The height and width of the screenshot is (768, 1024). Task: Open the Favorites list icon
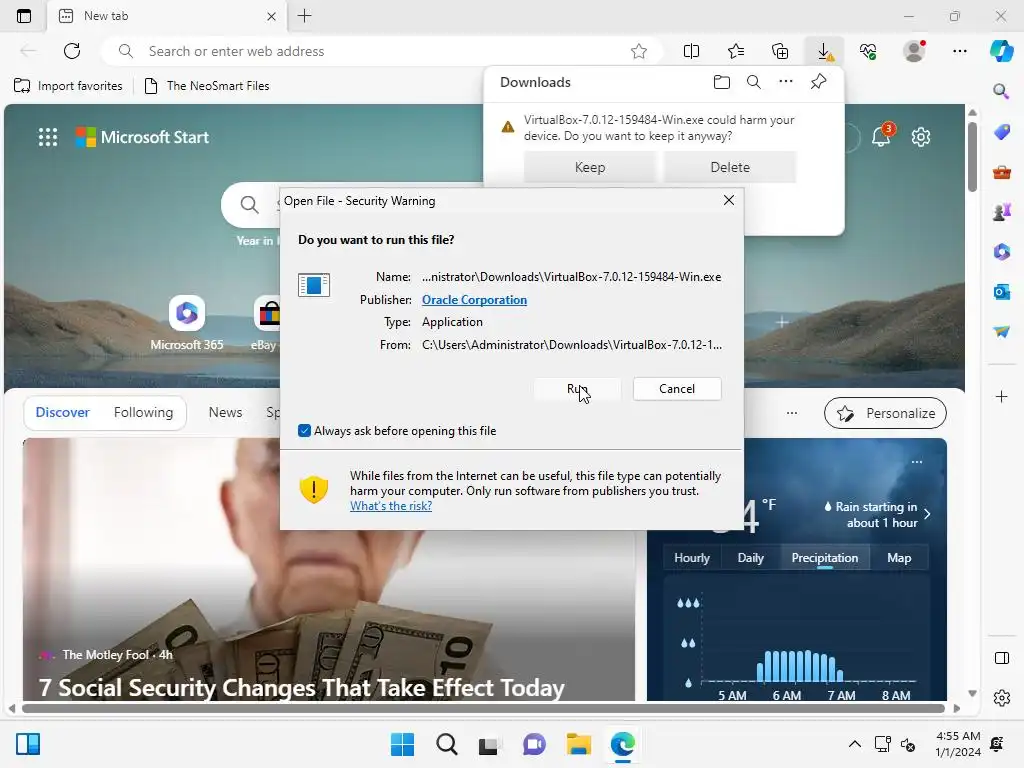point(735,51)
